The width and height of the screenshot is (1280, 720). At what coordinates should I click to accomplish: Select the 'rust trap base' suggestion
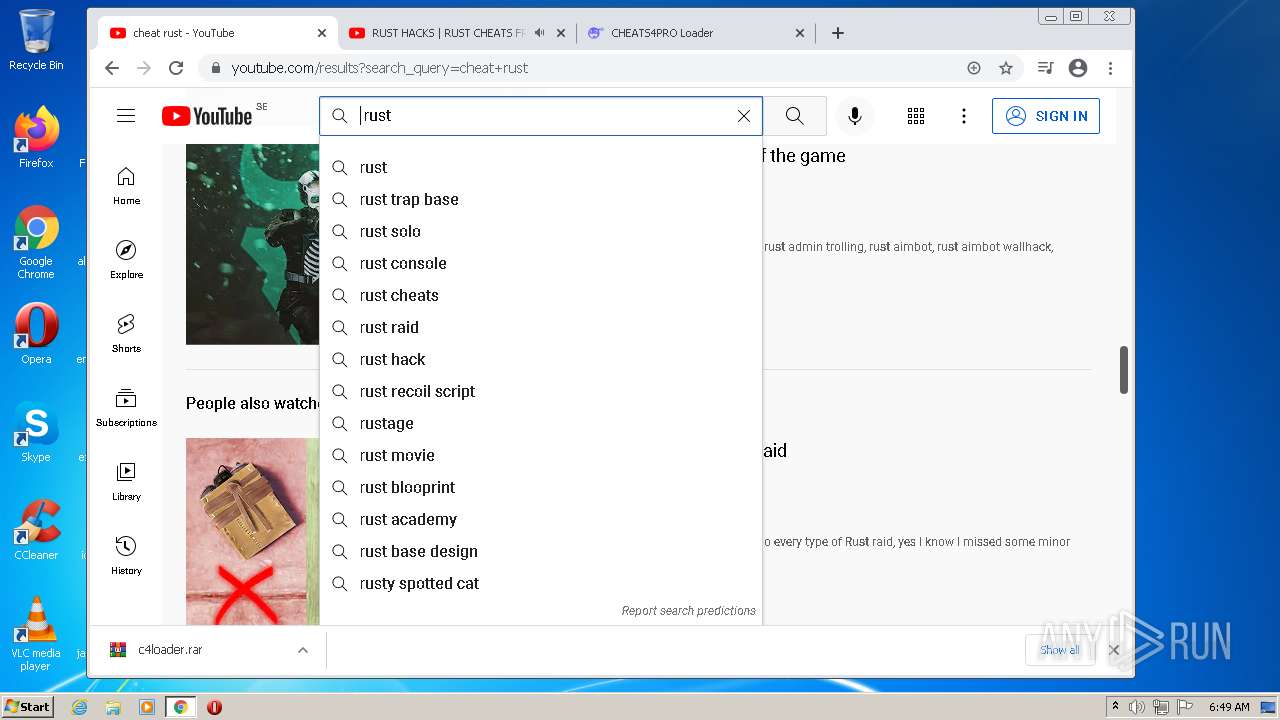(x=541, y=199)
